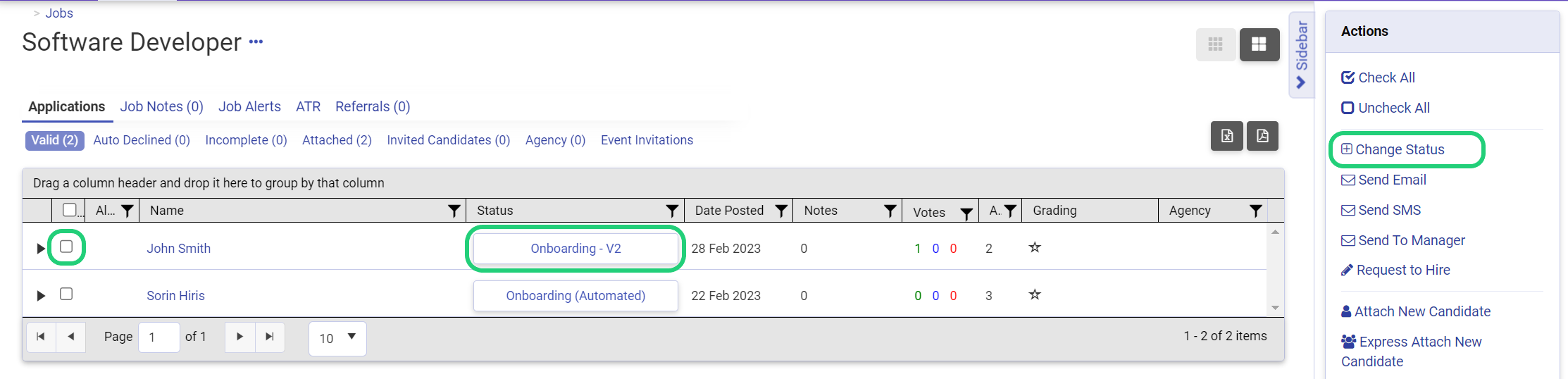Viewport: 1568px width, 379px height.
Task: Open the Attached (2) filter tab
Action: 337,140
